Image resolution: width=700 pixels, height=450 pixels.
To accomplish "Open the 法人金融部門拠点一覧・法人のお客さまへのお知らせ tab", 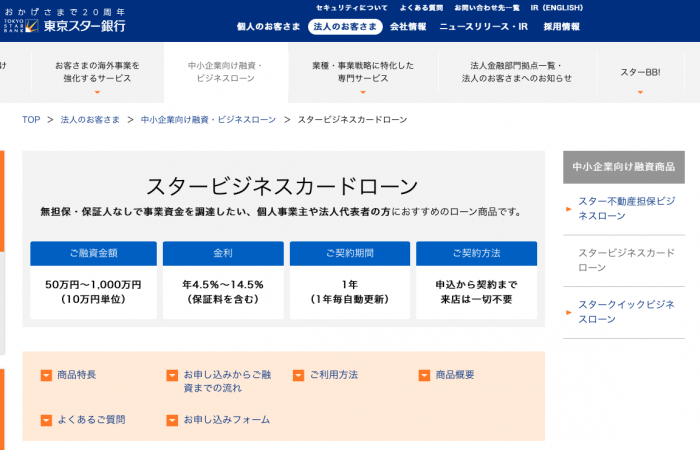I will [x=517, y=72].
